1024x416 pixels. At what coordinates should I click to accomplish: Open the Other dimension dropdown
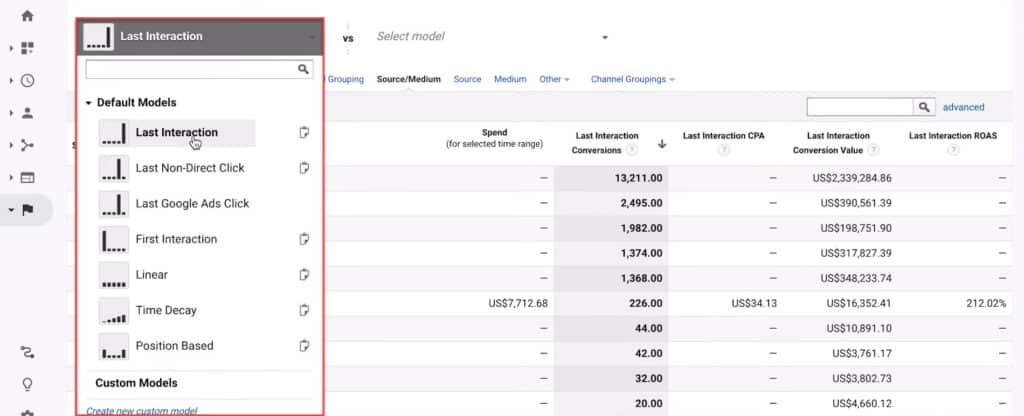(x=553, y=79)
